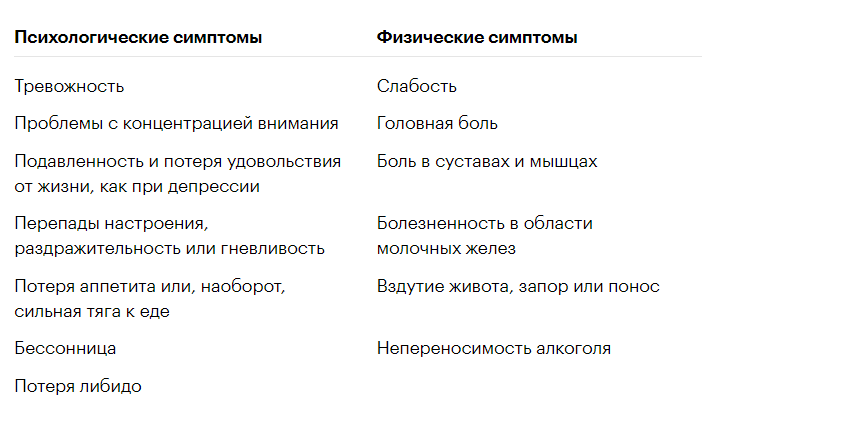Screen dimensions: 858x423
Task: Select the Бессонница cell
Action: click(x=65, y=349)
